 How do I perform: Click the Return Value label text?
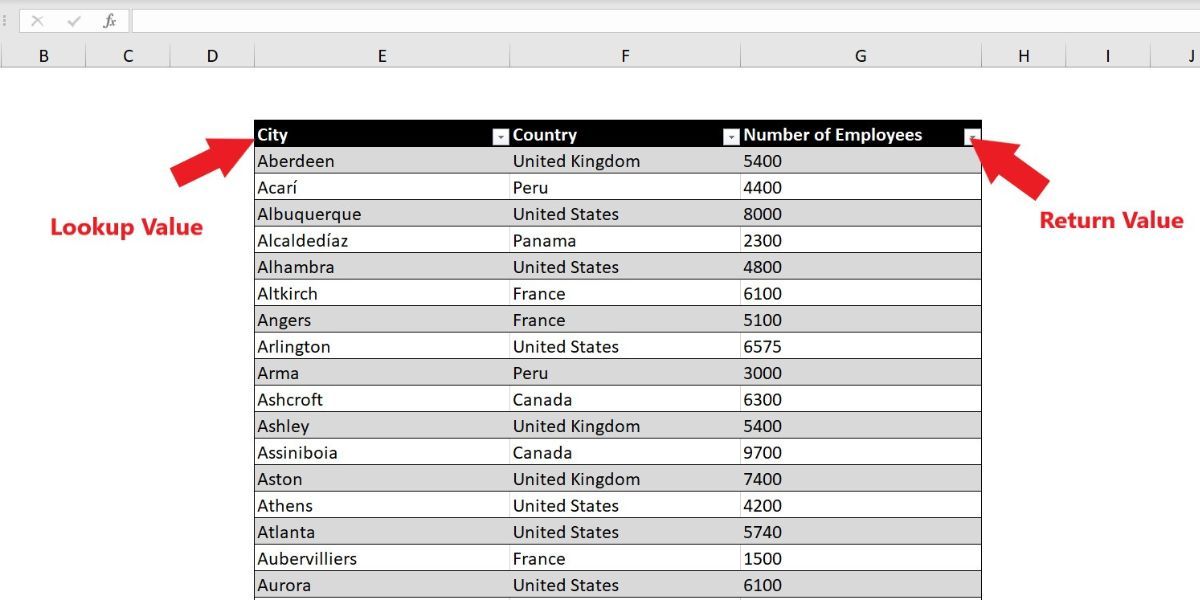coord(1110,220)
